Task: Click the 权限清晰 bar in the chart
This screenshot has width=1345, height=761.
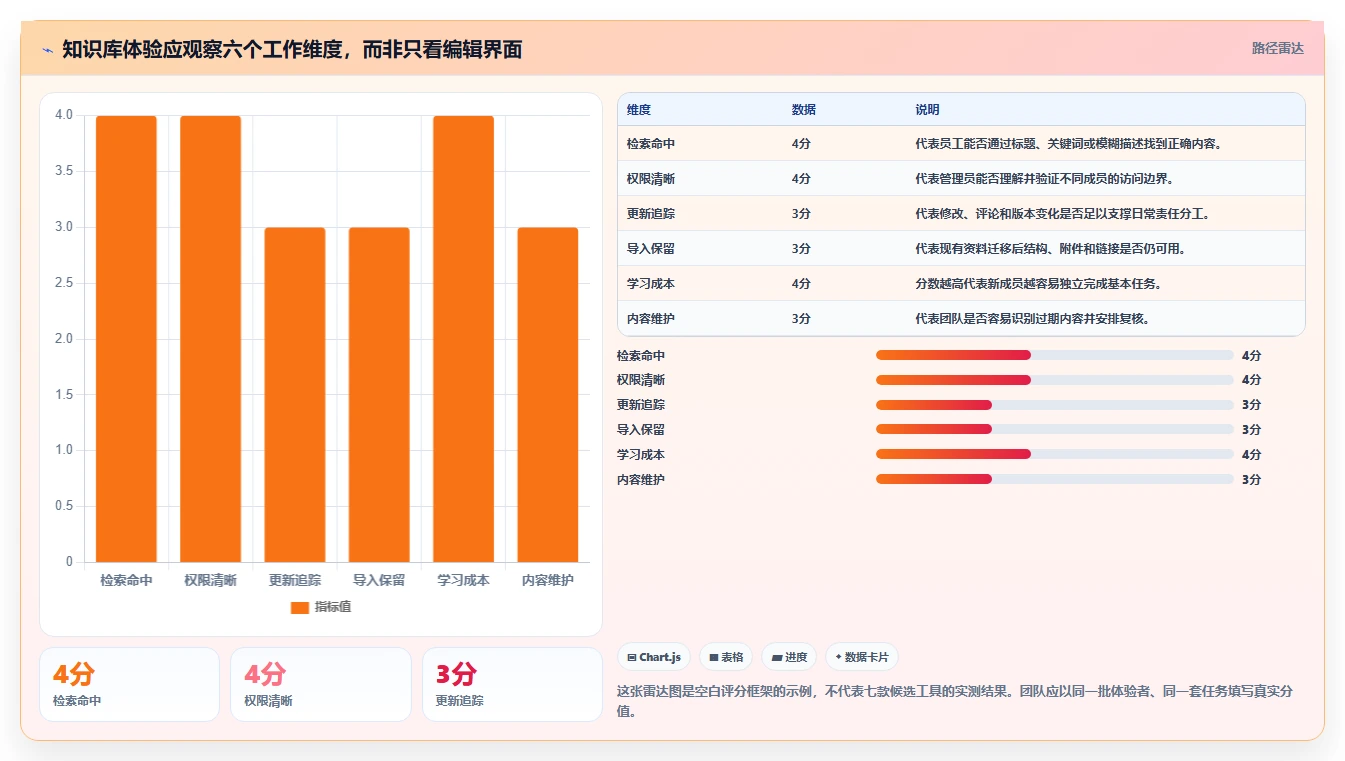Action: tap(211, 339)
